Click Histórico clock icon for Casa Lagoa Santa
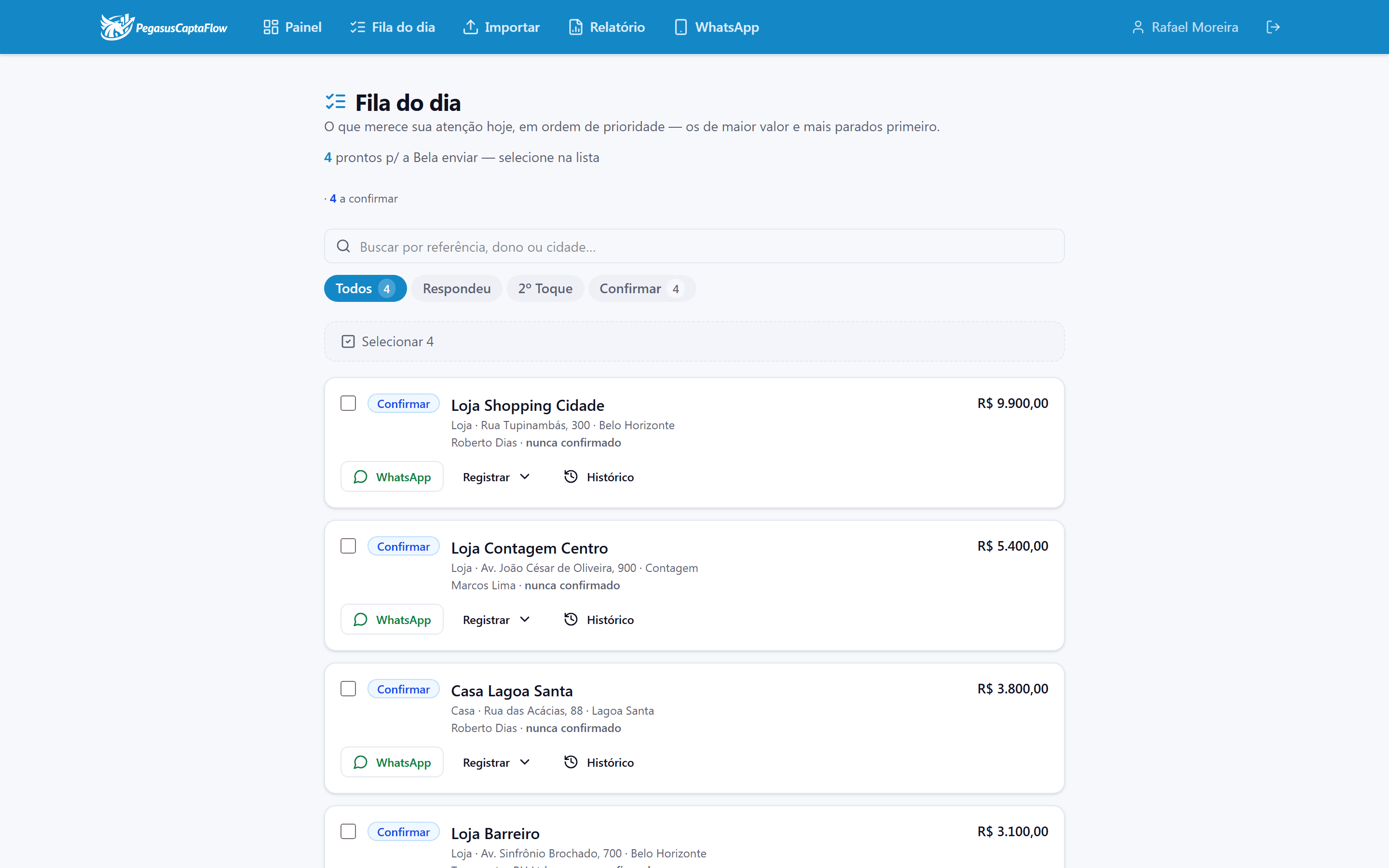This screenshot has height=868, width=1389. pos(571,762)
